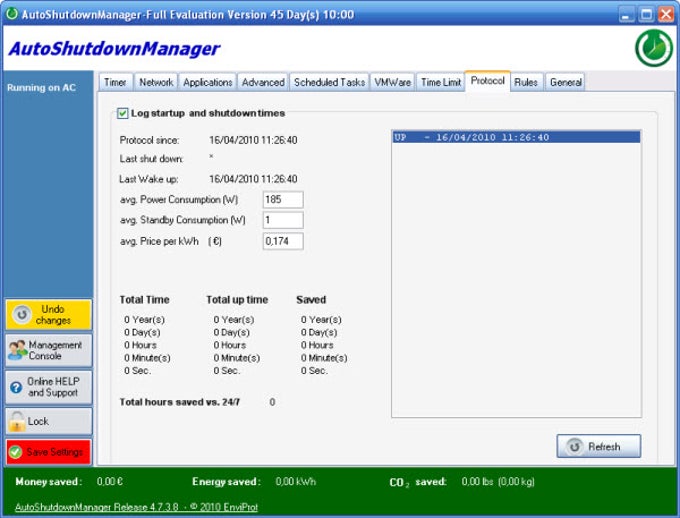Go to the Applications tab

tap(207, 82)
